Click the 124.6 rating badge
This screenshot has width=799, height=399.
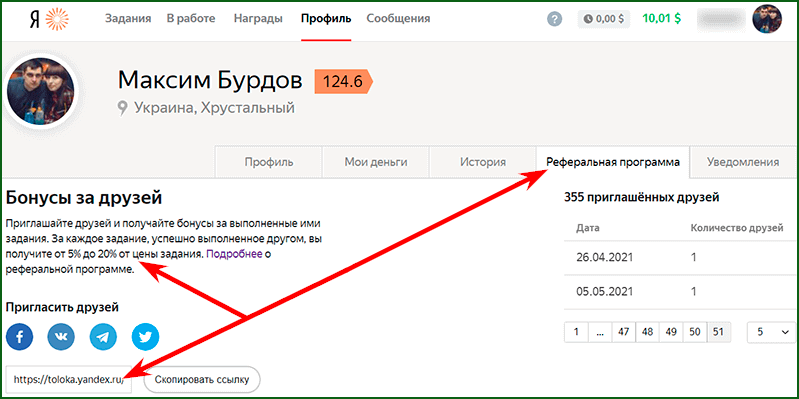coord(343,82)
